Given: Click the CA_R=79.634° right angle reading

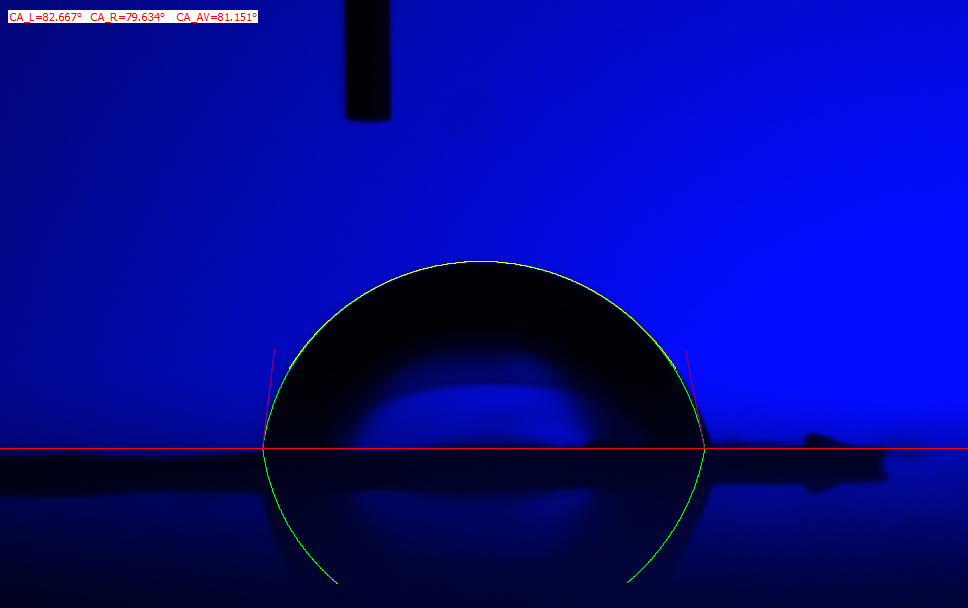Looking at the screenshot, I should click(x=128, y=17).
